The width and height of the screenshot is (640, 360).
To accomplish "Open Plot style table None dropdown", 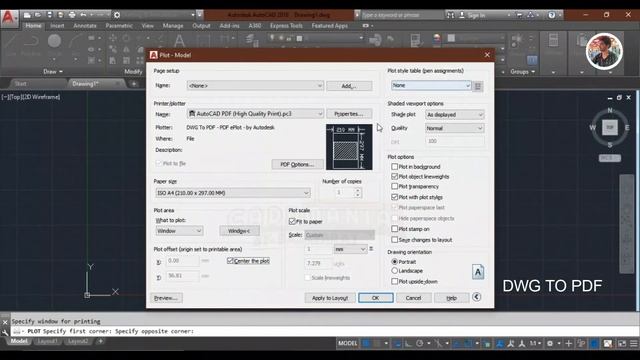I will (x=431, y=85).
